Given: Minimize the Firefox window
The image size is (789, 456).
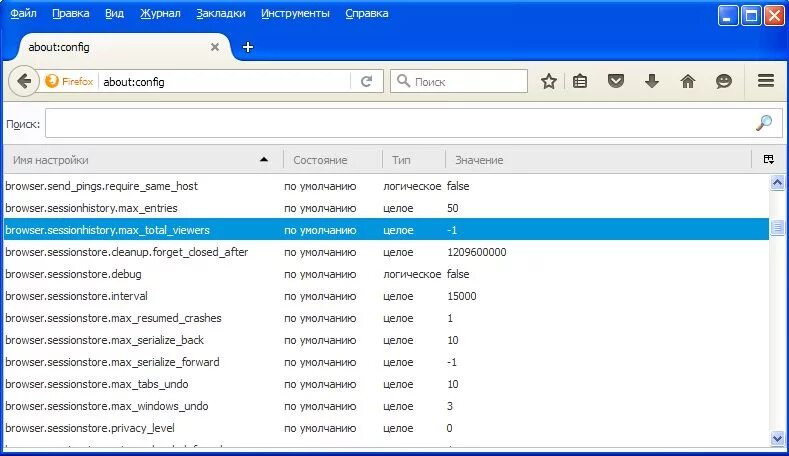Looking at the screenshot, I should click(728, 16).
